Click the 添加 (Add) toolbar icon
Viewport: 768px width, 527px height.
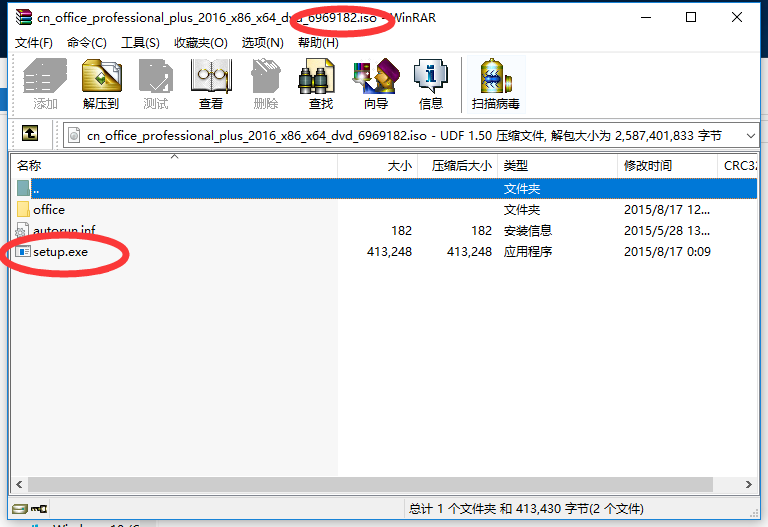tap(45, 83)
